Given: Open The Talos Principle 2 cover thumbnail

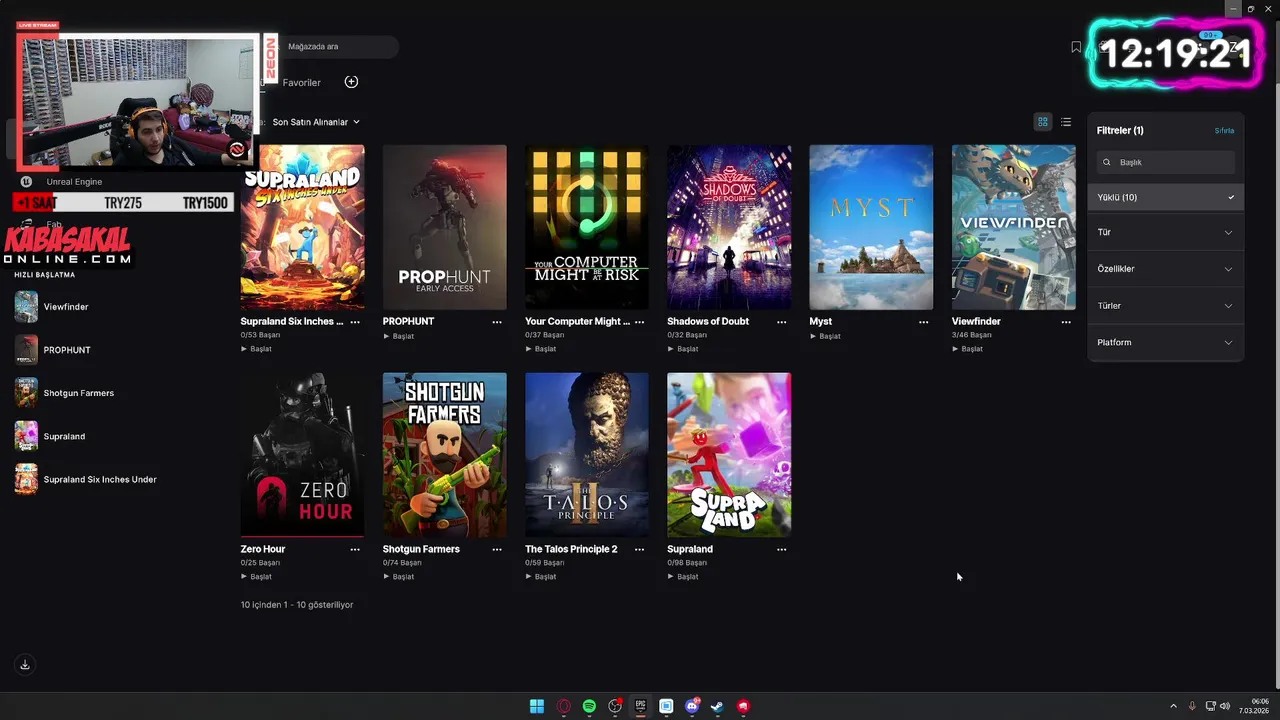Looking at the screenshot, I should (587, 455).
